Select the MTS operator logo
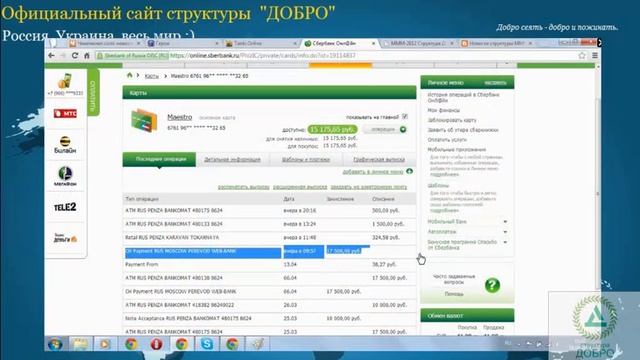The height and width of the screenshot is (360, 640). pos(65,113)
